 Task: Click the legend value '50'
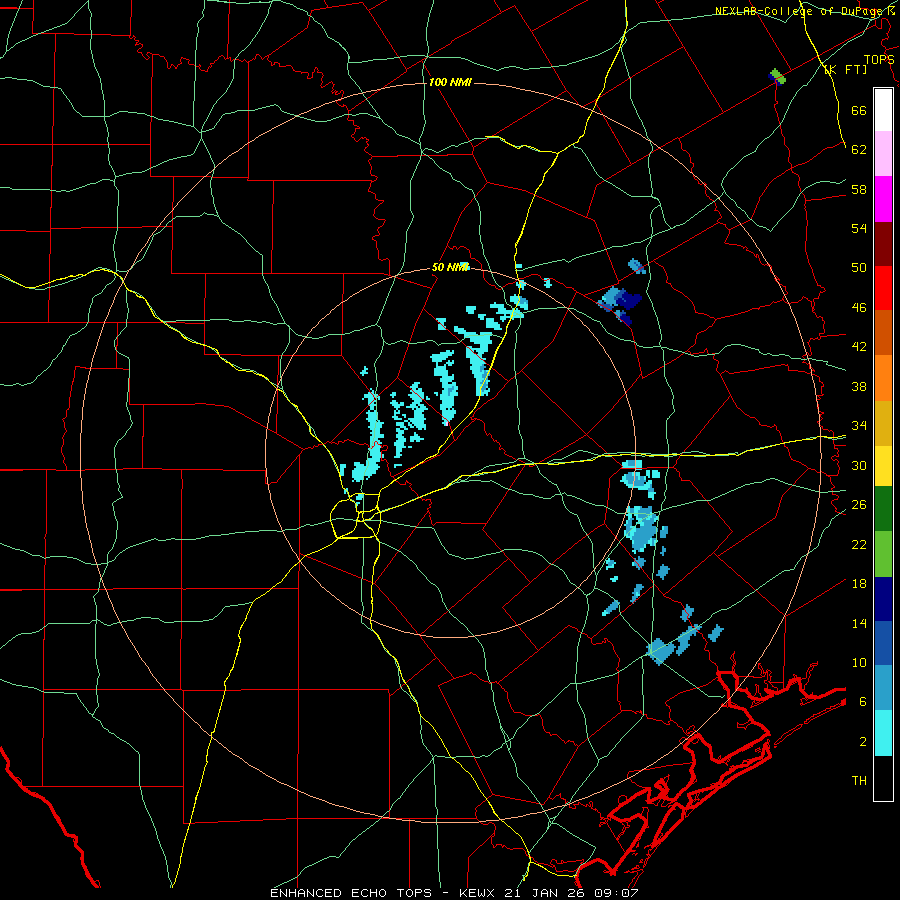coord(859,268)
